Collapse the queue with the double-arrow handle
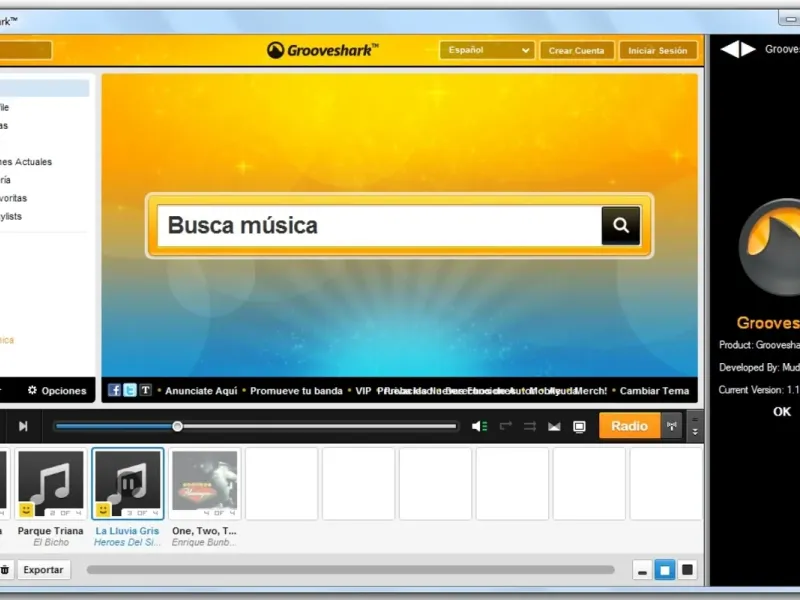Screen dimensions: 800x600 [x=695, y=426]
